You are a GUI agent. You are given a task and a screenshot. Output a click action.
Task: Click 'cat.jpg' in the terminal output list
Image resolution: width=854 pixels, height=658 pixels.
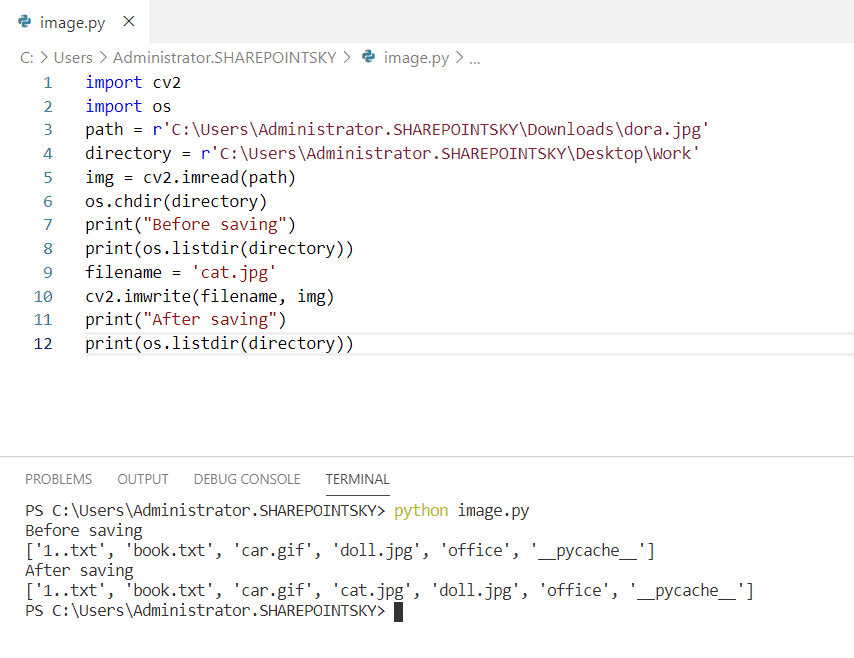click(x=372, y=591)
